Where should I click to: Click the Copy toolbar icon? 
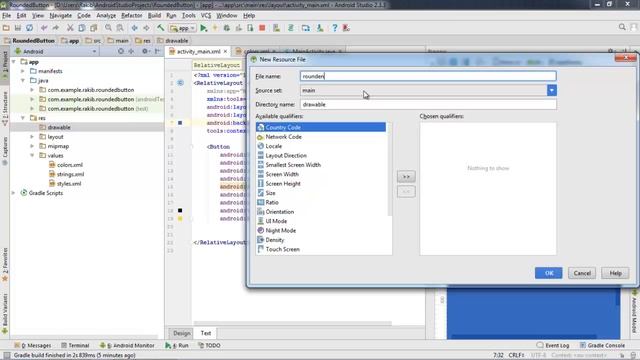pos(82,28)
